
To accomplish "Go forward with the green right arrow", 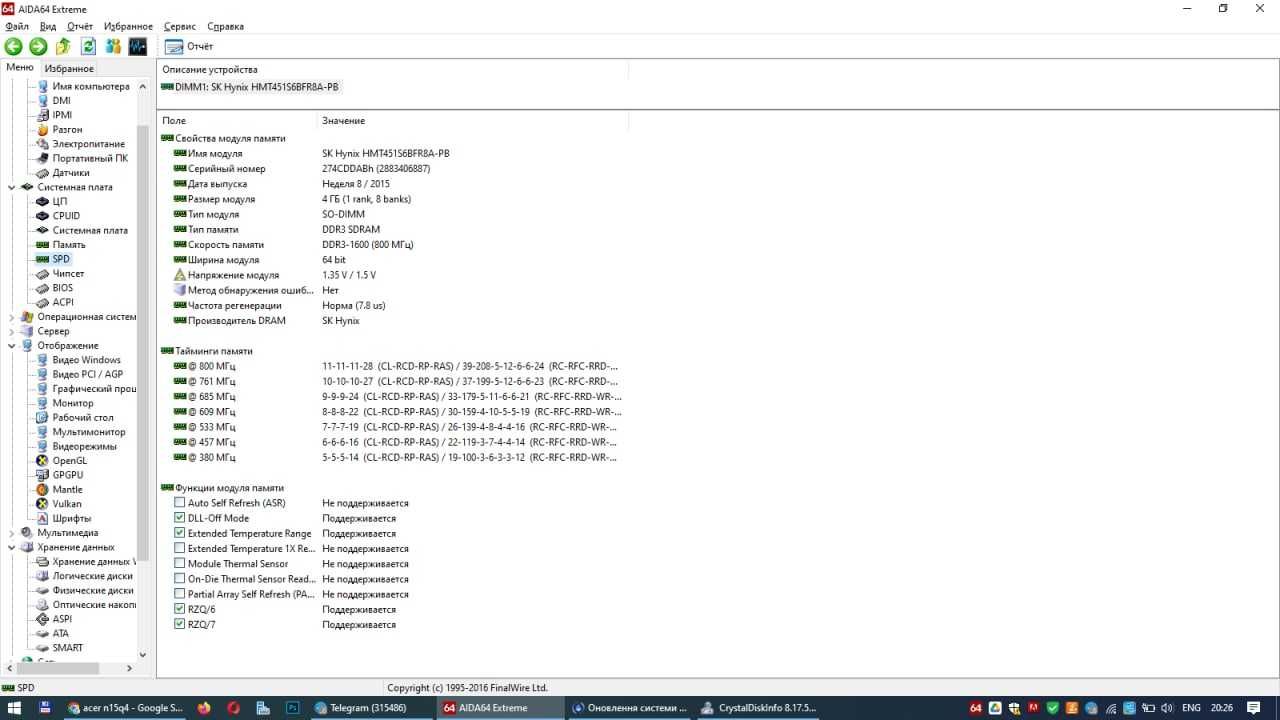I will point(38,46).
